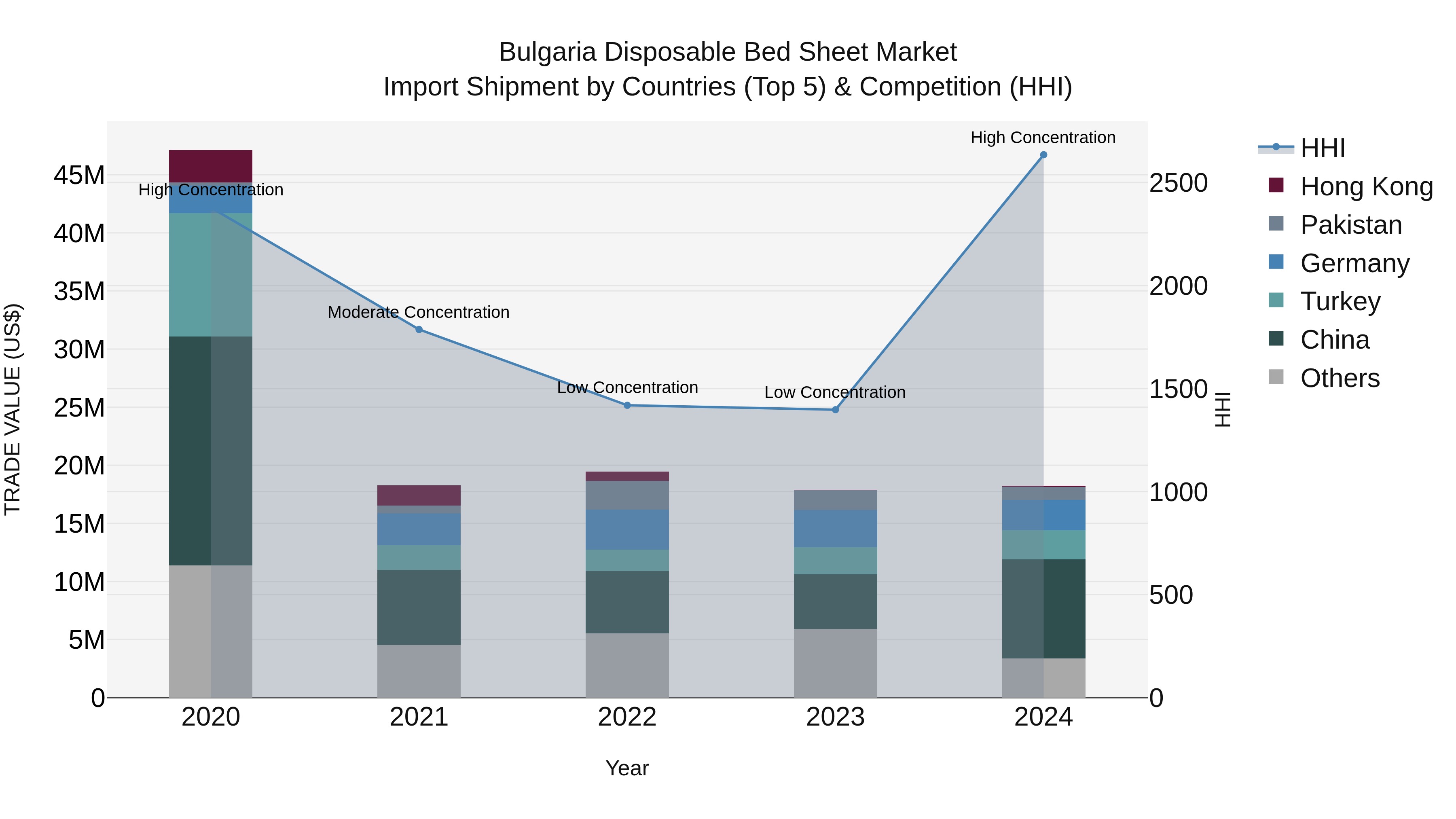The height and width of the screenshot is (819, 1456).
Task: Click the Germany blue legend swatch
Action: coord(1276,262)
